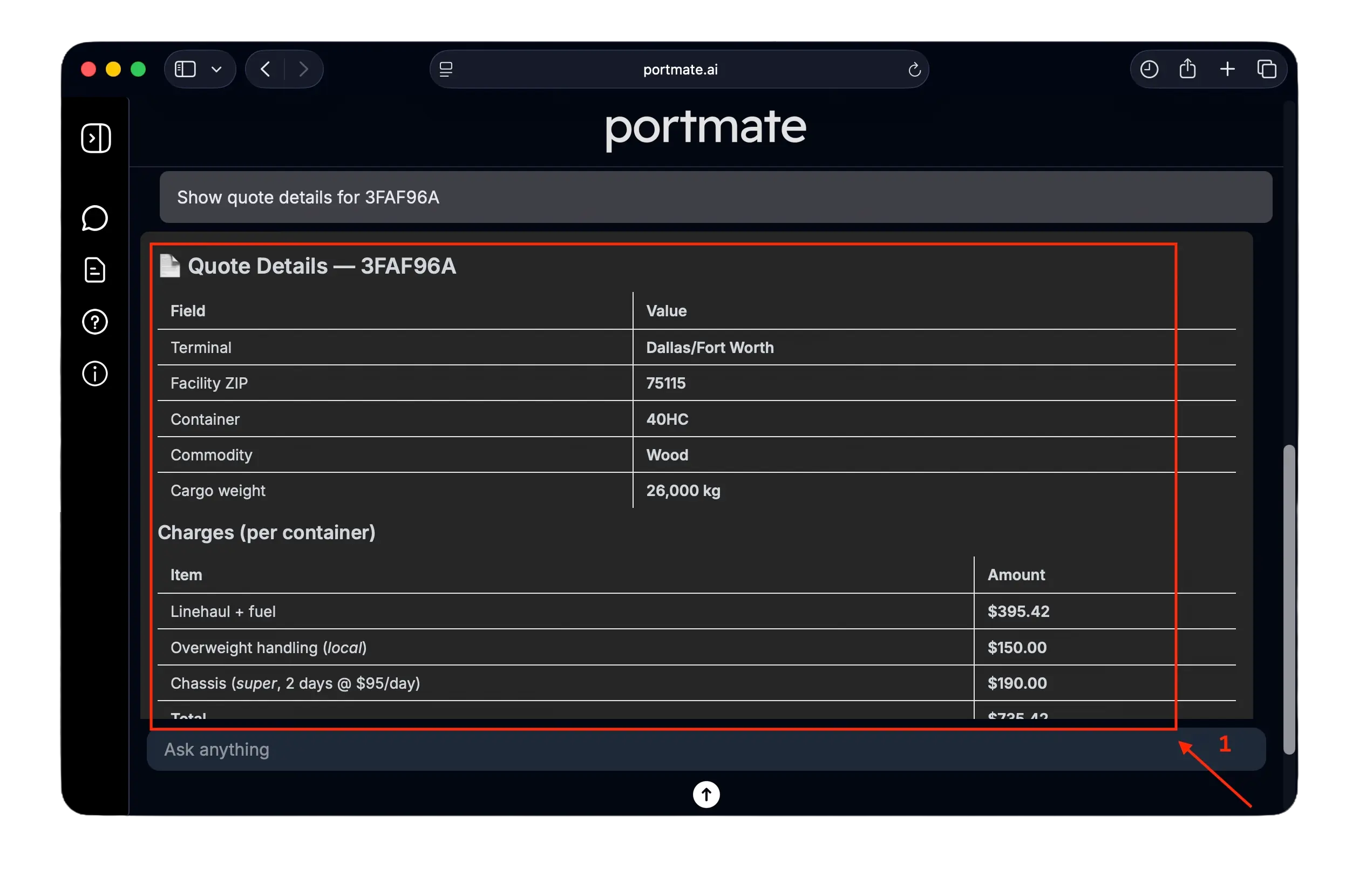Click the 'Terminal' field label
This screenshot has height=896, width=1359.
[201, 348]
